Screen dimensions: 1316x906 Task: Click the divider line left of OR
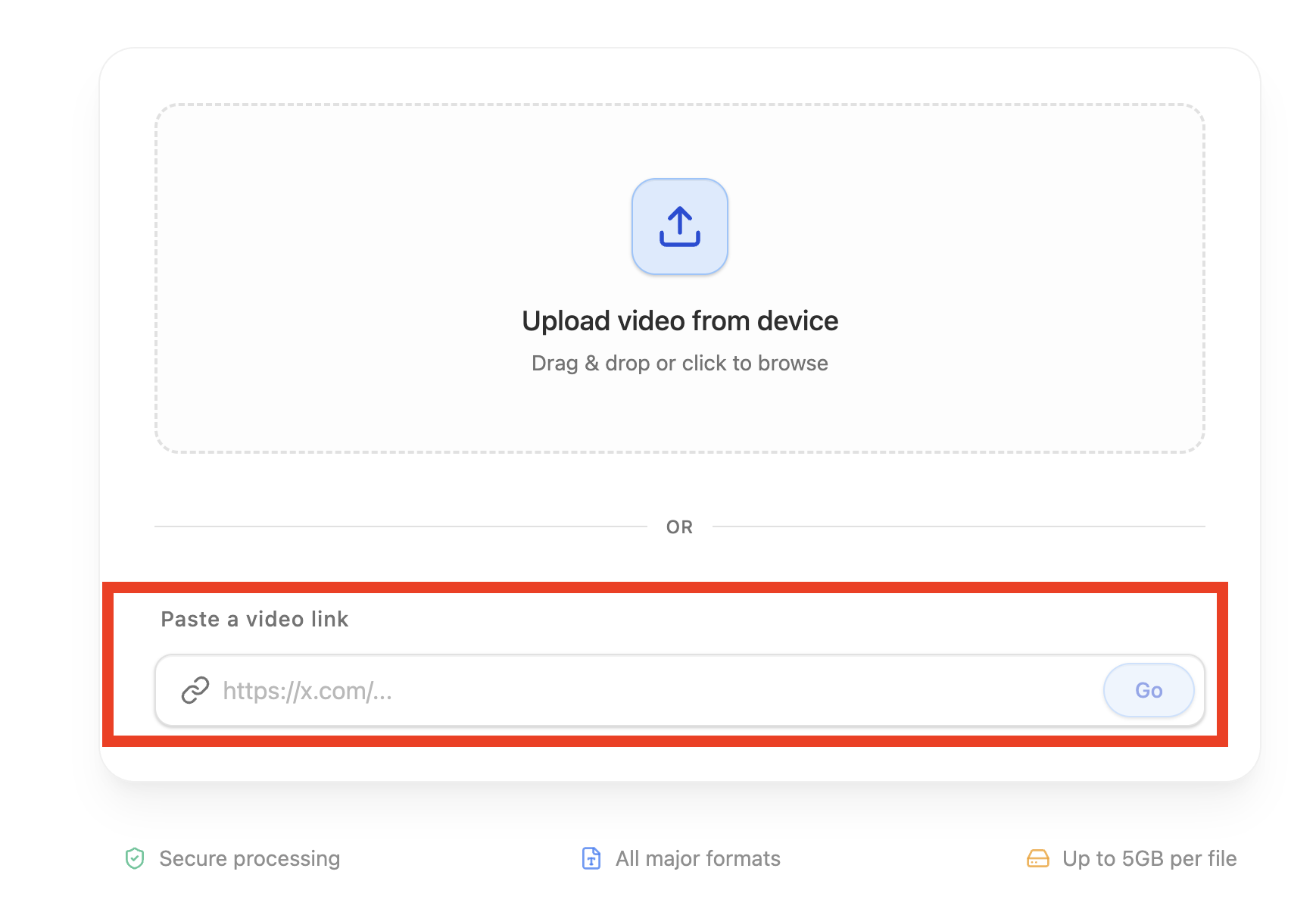coord(401,526)
